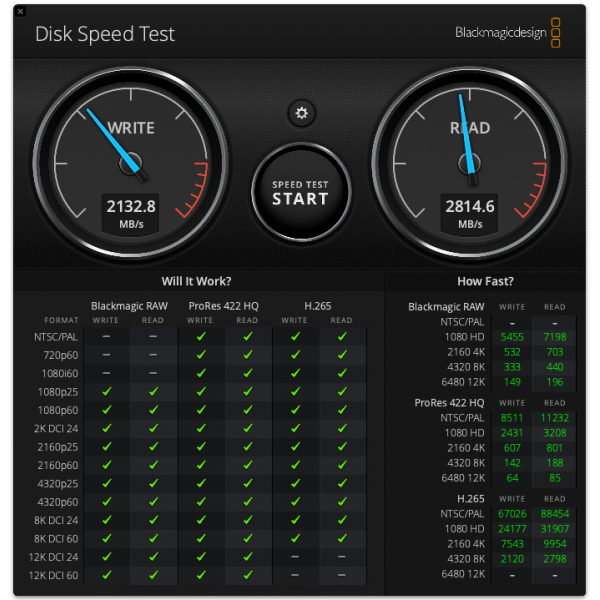Click H.265 4320 8K write value 2120
Viewport: 600px width, 600px height.
click(x=512, y=559)
